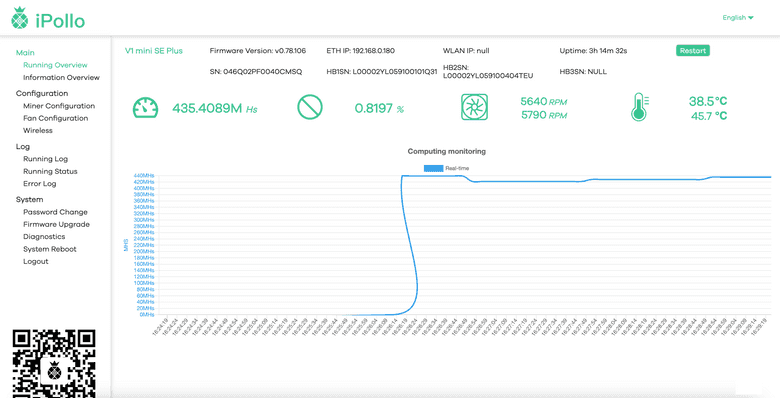This screenshot has width=780, height=398.
Task: Open the Diagnostics page
Action: tap(44, 237)
